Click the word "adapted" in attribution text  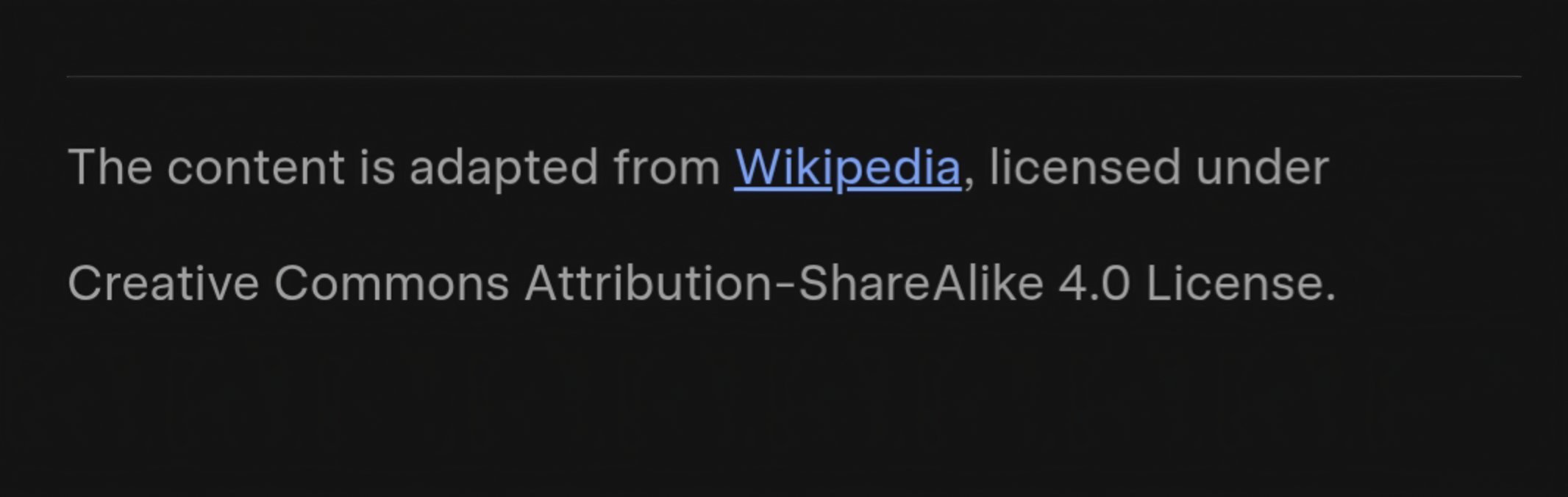click(503, 168)
